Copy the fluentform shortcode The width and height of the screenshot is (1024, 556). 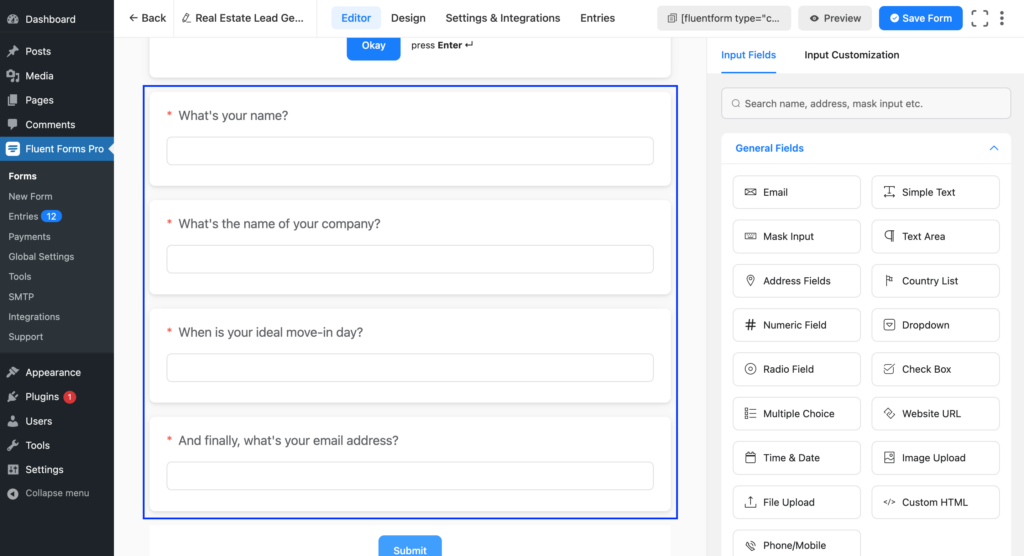[724, 18]
